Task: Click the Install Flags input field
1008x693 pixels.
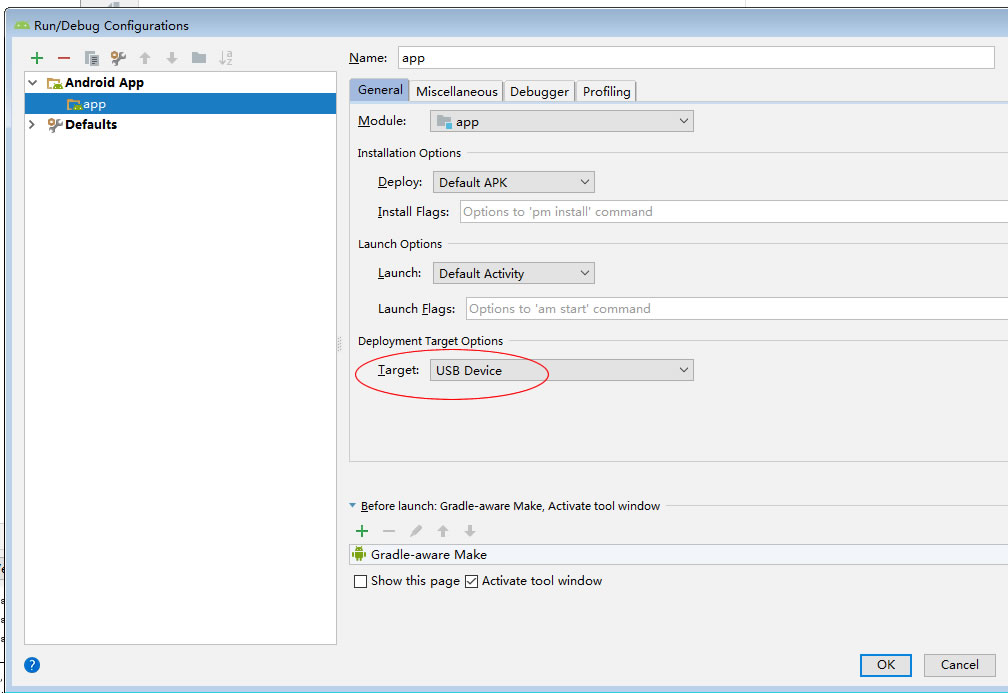Action: [x=730, y=212]
